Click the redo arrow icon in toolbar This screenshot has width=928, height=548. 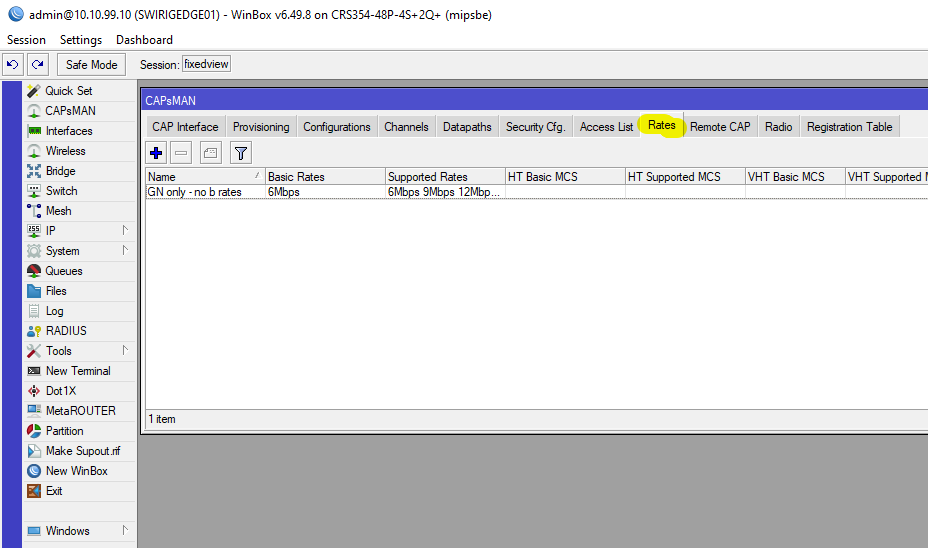point(37,64)
